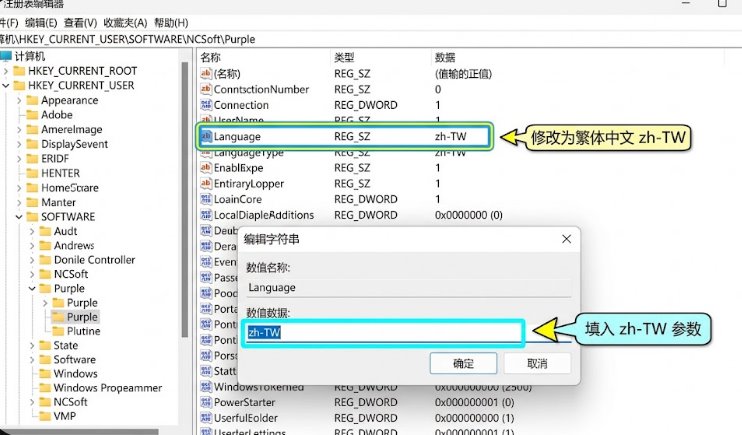The width and height of the screenshot is (742, 435).
Task: Click the DWORD icon of UserfulEolder value
Action: coord(206,418)
